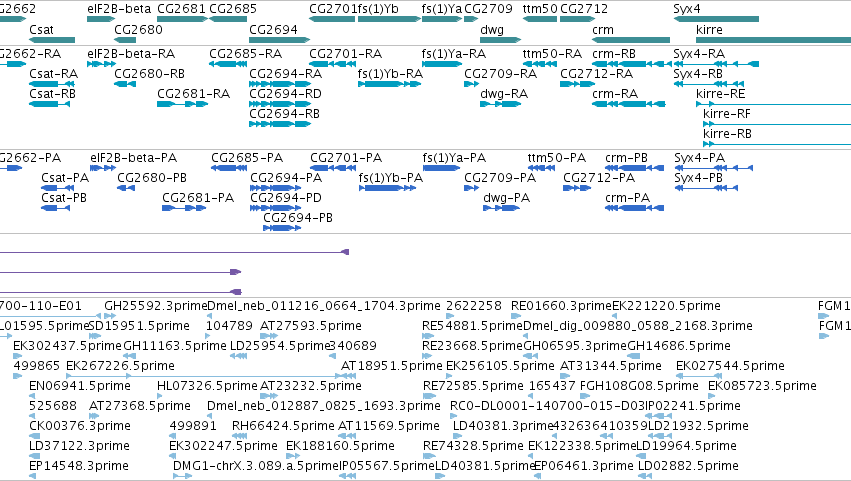Click the Csat-PA protein label
Viewport: 851px width, 481px height.
[x=65, y=178]
